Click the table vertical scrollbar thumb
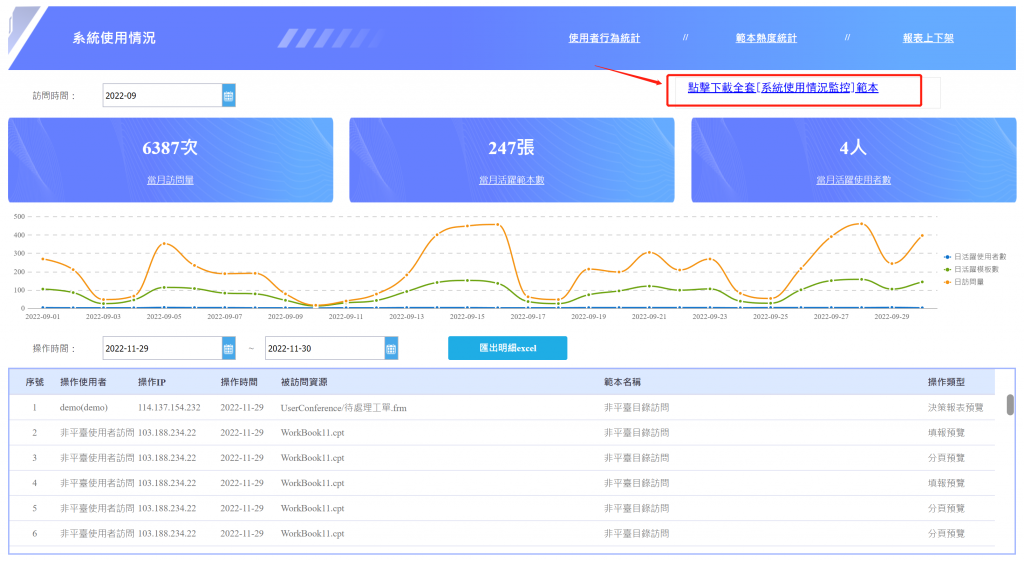Screen dimensions: 1024x561 [1010, 404]
